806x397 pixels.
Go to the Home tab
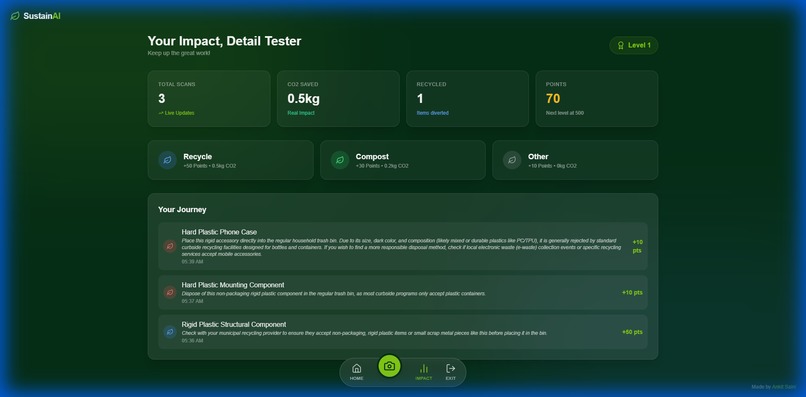356,372
